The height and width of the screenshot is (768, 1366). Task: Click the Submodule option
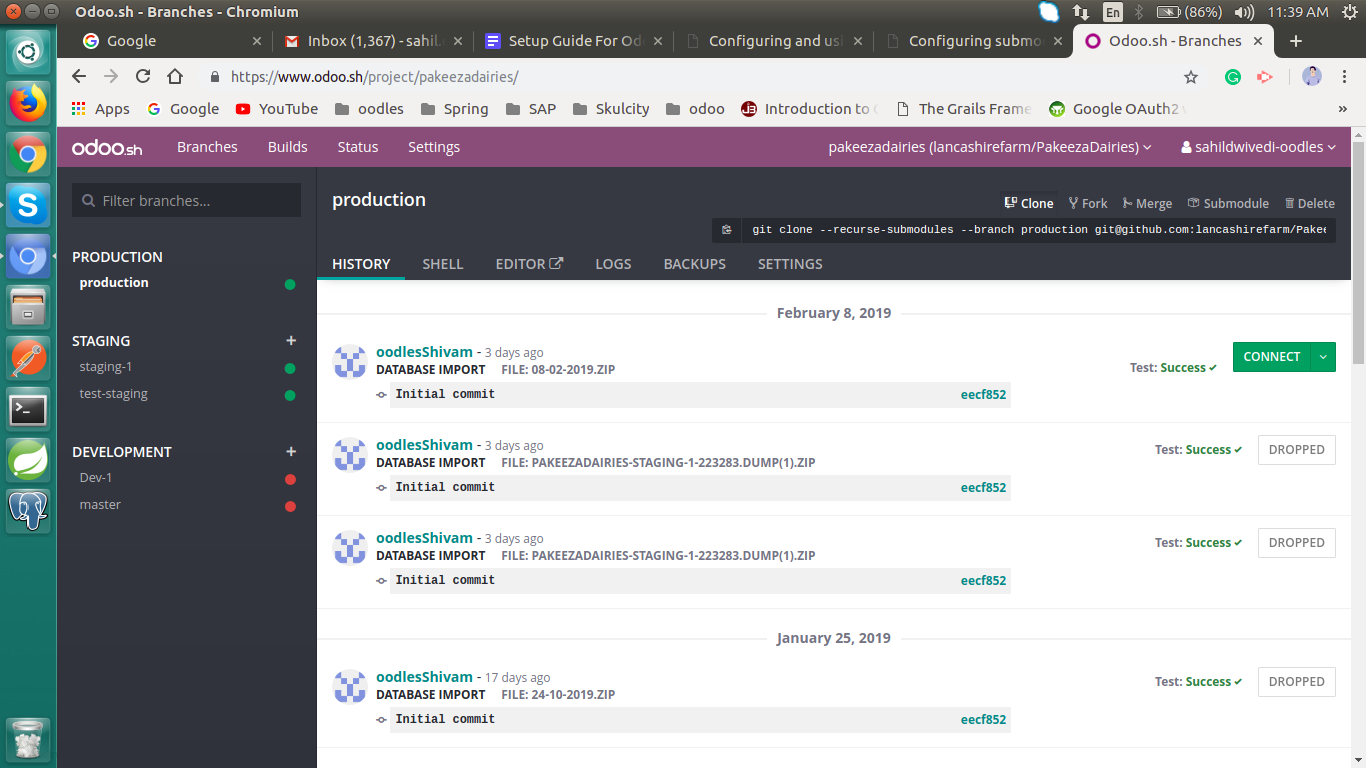point(1228,203)
